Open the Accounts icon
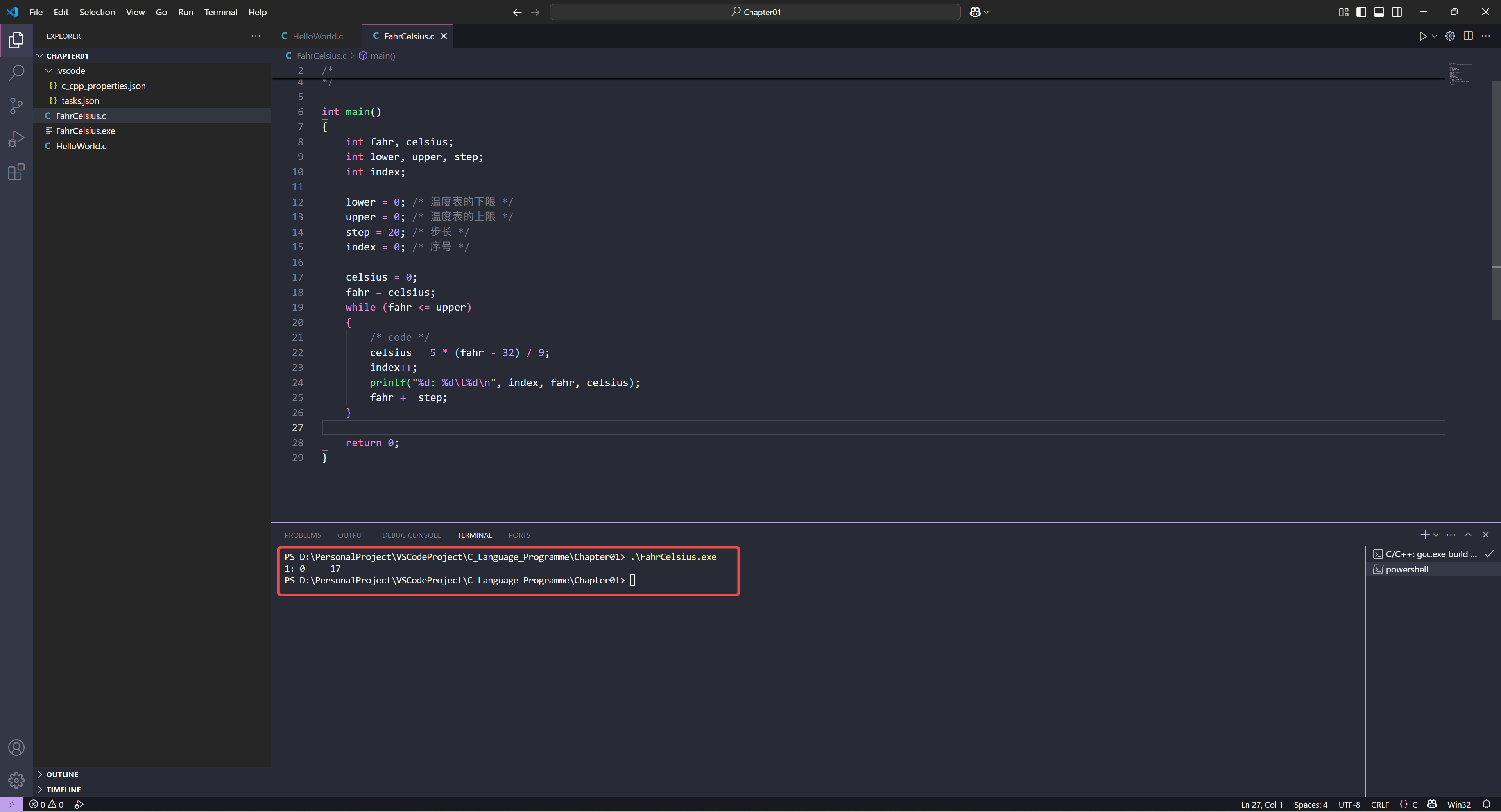 [16, 748]
